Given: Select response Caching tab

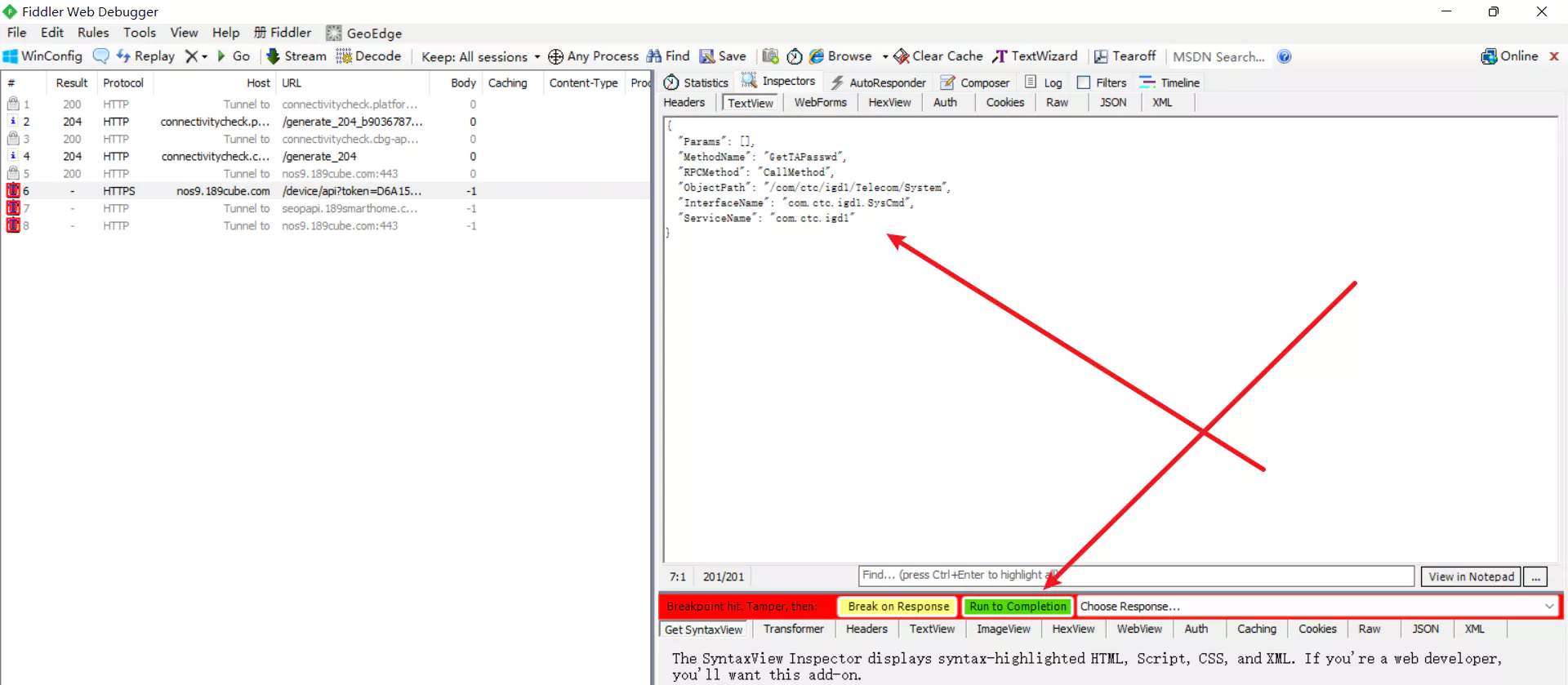Looking at the screenshot, I should coord(1256,629).
